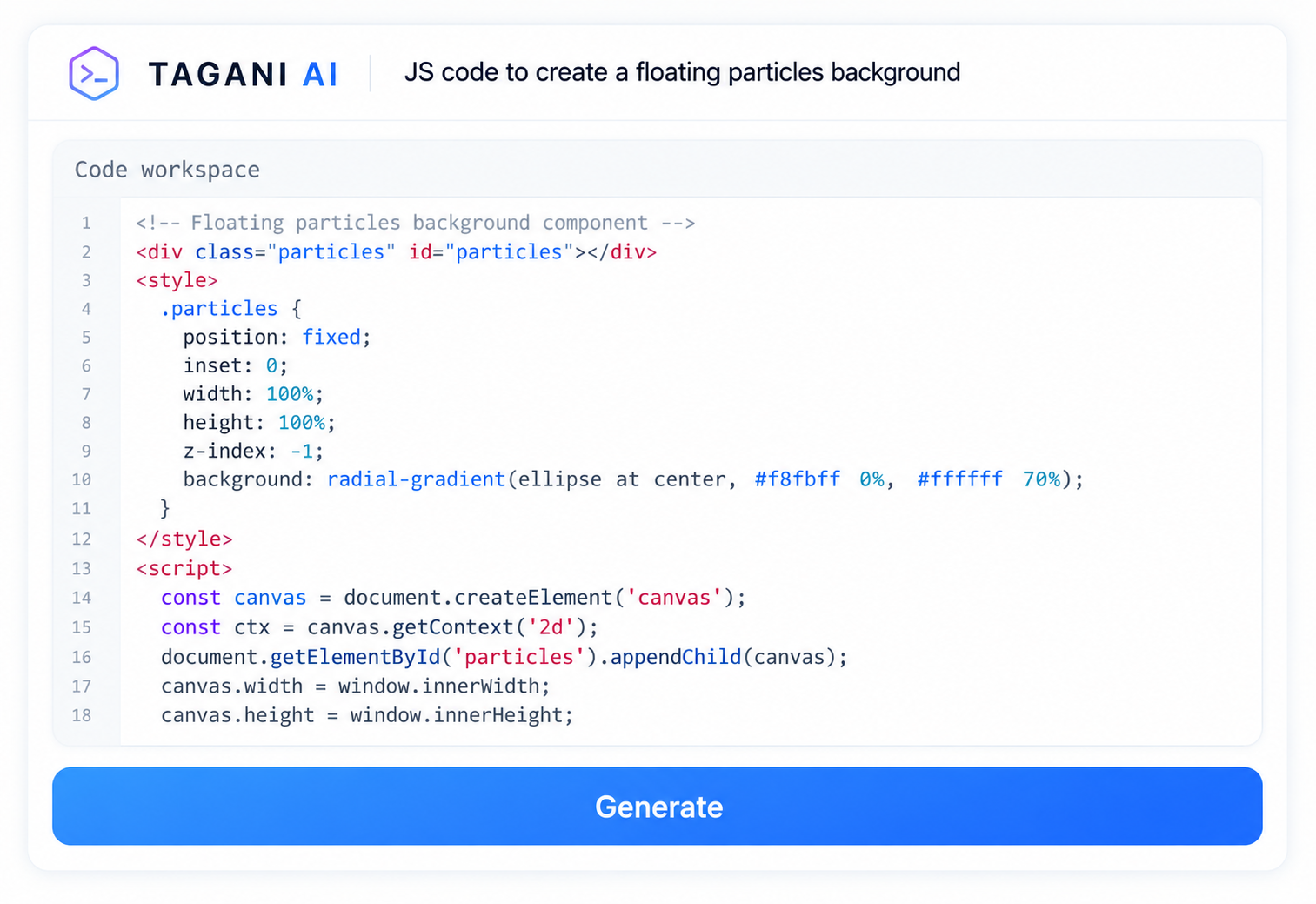Click the opening <script> tag

(184, 568)
